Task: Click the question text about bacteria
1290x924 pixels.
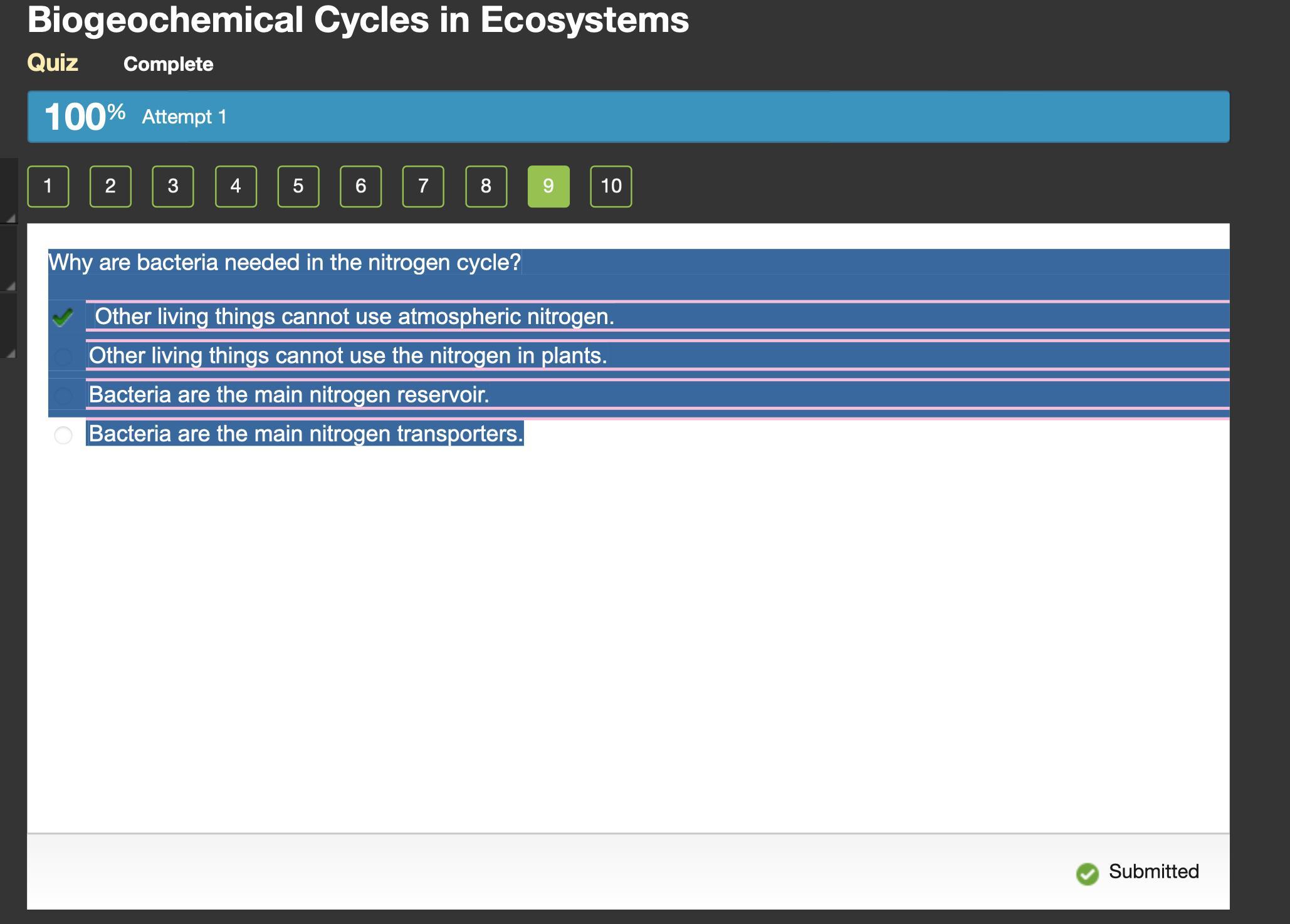Action: (285, 262)
